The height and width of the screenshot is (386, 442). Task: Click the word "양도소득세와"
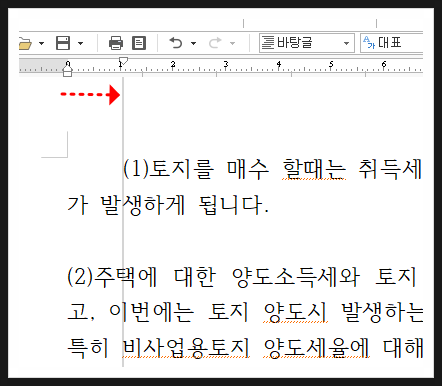pos(296,277)
